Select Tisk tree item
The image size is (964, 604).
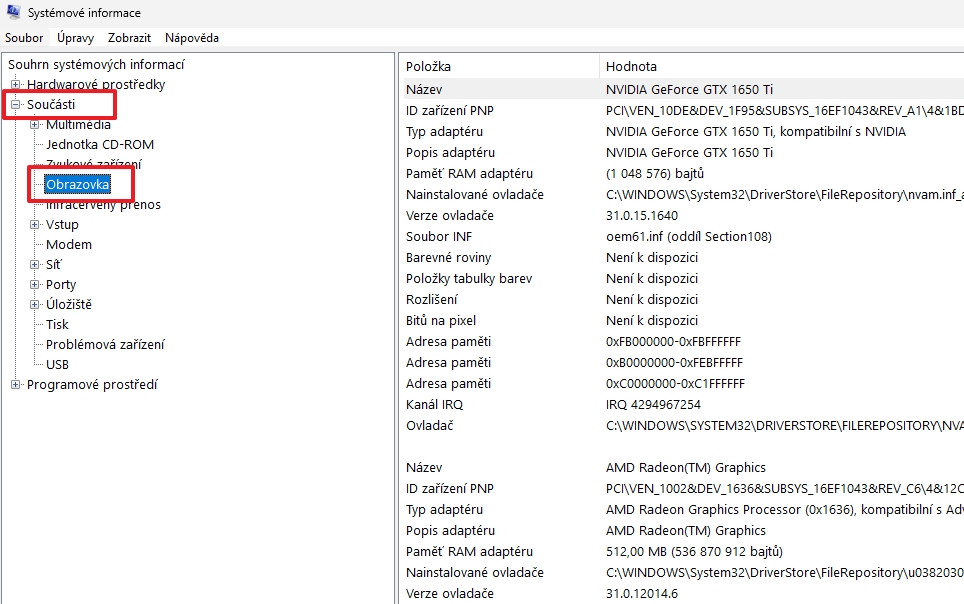(57, 324)
